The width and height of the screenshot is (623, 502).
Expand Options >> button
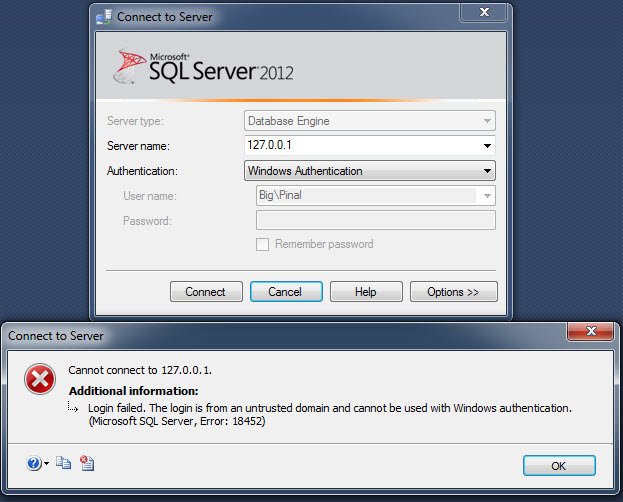tap(453, 292)
